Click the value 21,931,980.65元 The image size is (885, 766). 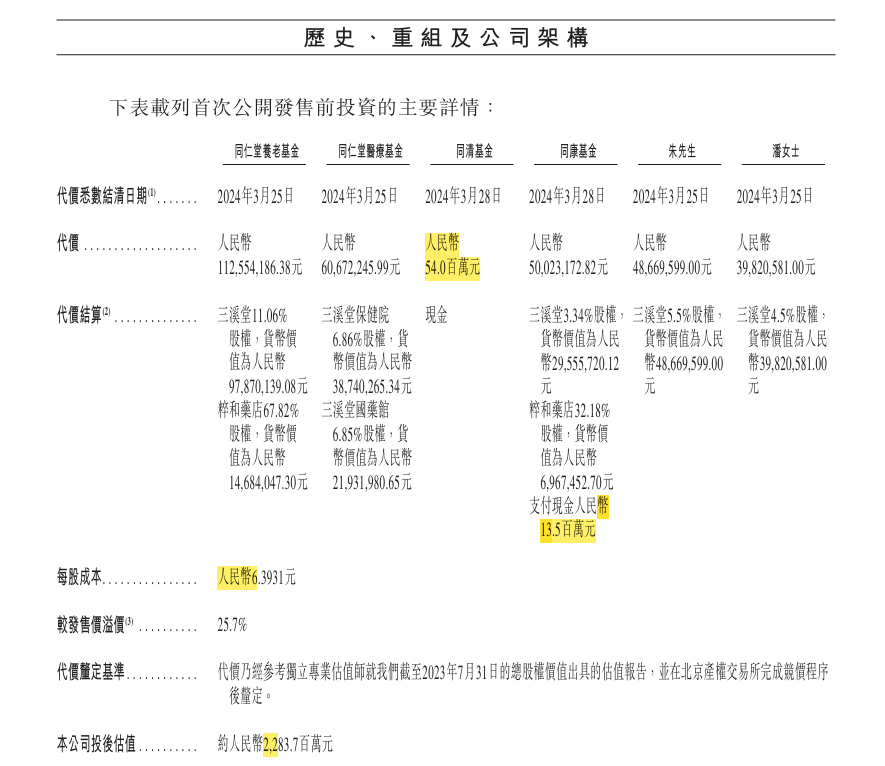tap(372, 483)
